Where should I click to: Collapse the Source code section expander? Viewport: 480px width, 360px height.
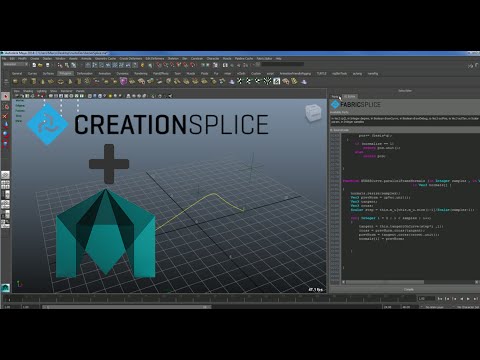click(x=331, y=130)
